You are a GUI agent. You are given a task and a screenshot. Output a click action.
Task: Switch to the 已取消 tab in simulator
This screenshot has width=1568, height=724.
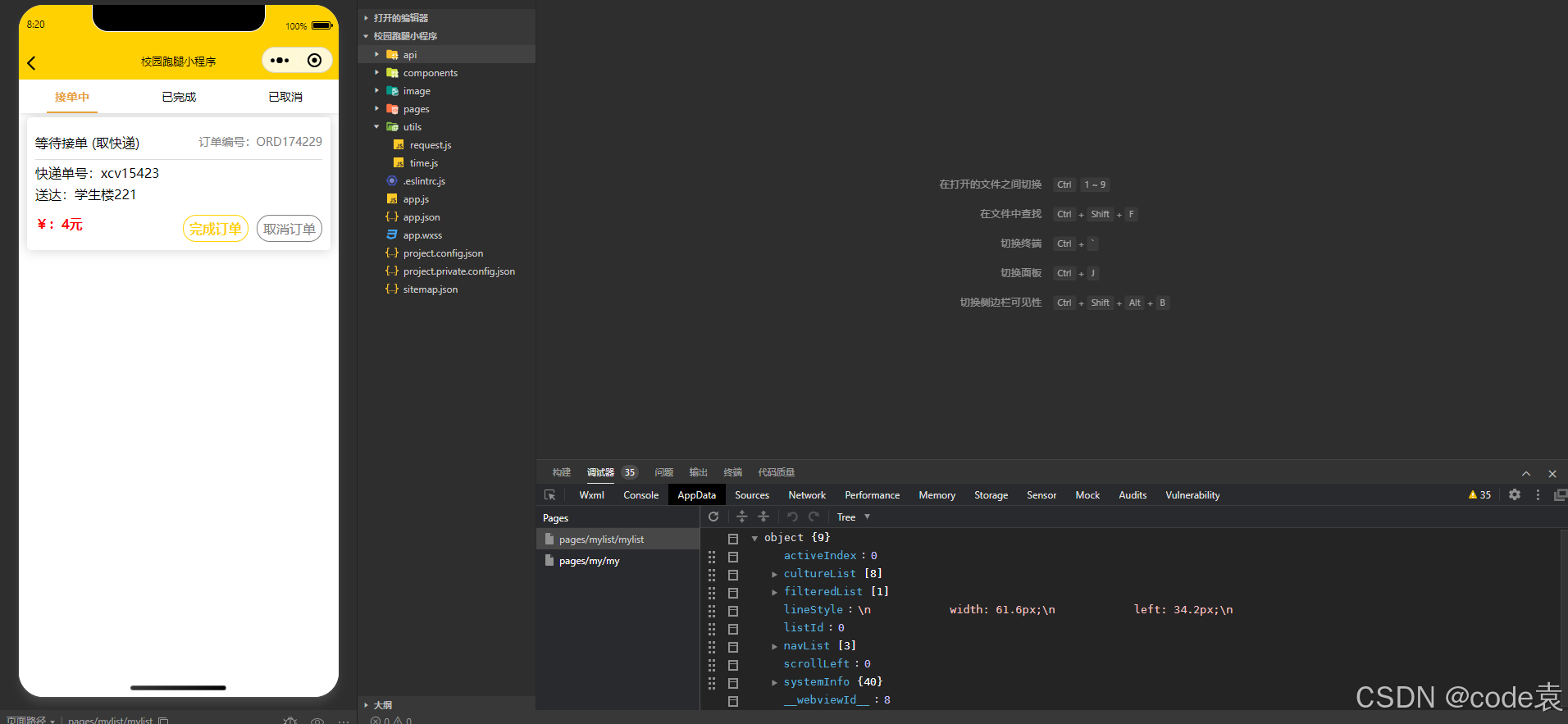click(x=285, y=97)
